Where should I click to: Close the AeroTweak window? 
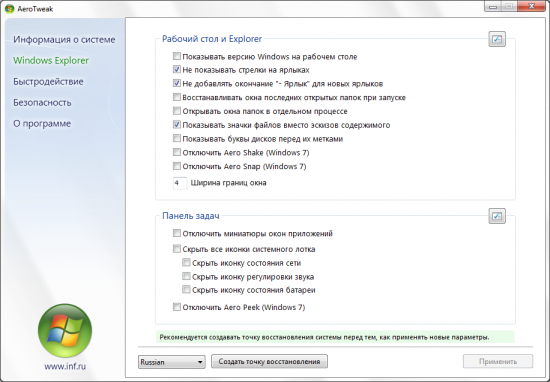pyautogui.click(x=532, y=6)
